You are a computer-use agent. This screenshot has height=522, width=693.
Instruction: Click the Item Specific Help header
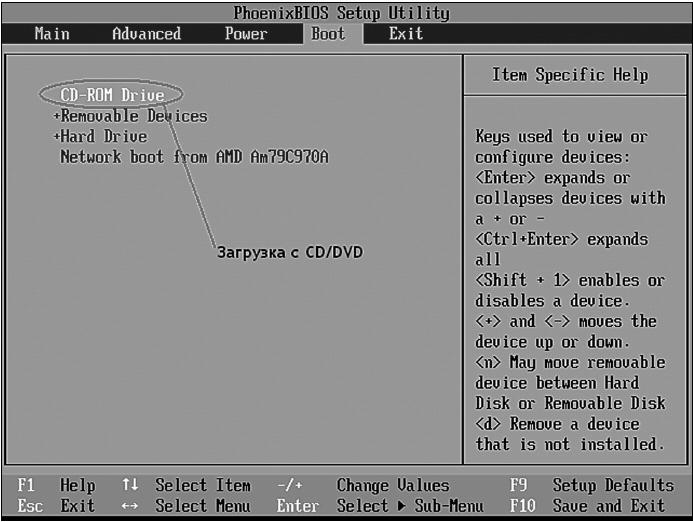click(x=570, y=76)
